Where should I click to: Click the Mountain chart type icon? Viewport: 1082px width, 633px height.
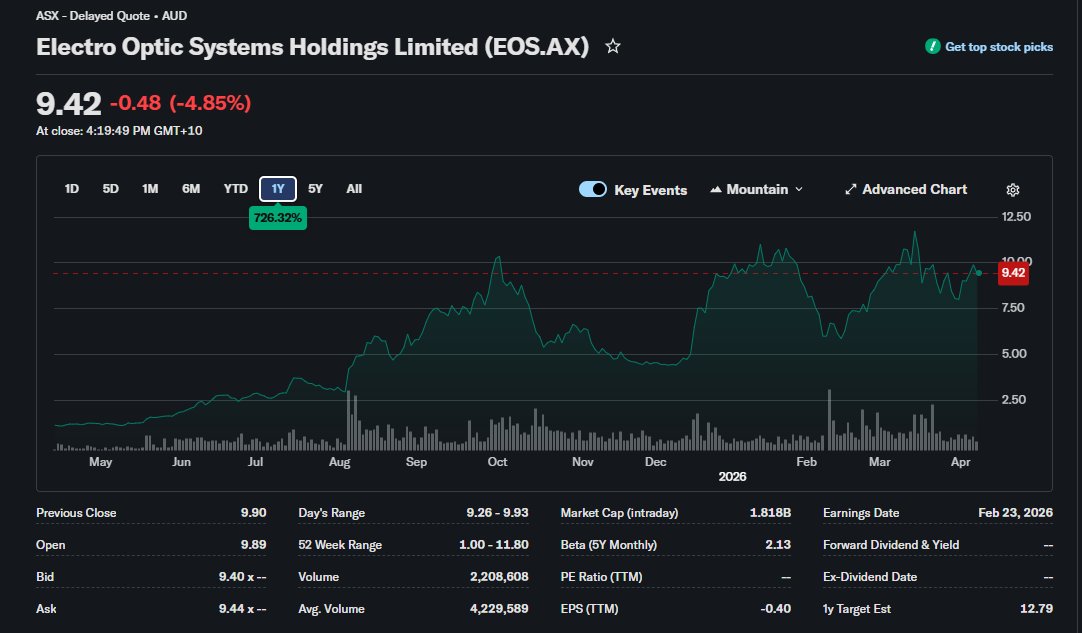click(716, 189)
